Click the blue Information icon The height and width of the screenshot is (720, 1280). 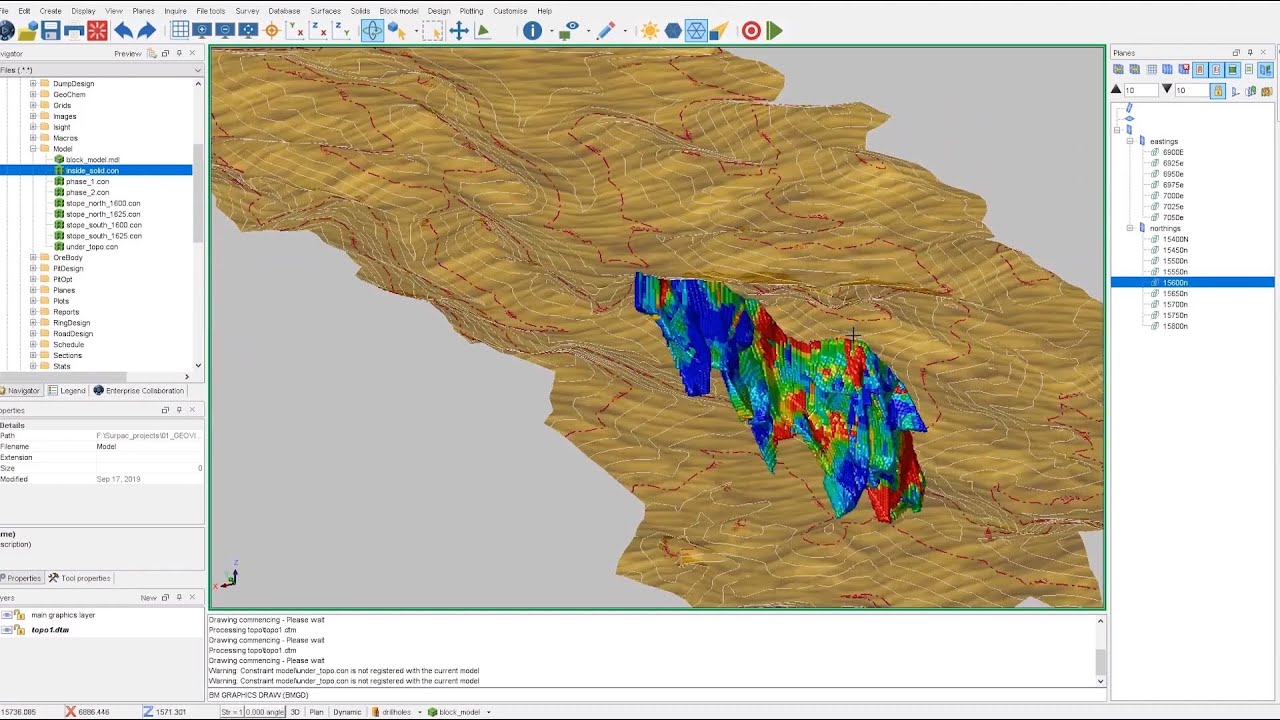pos(532,31)
